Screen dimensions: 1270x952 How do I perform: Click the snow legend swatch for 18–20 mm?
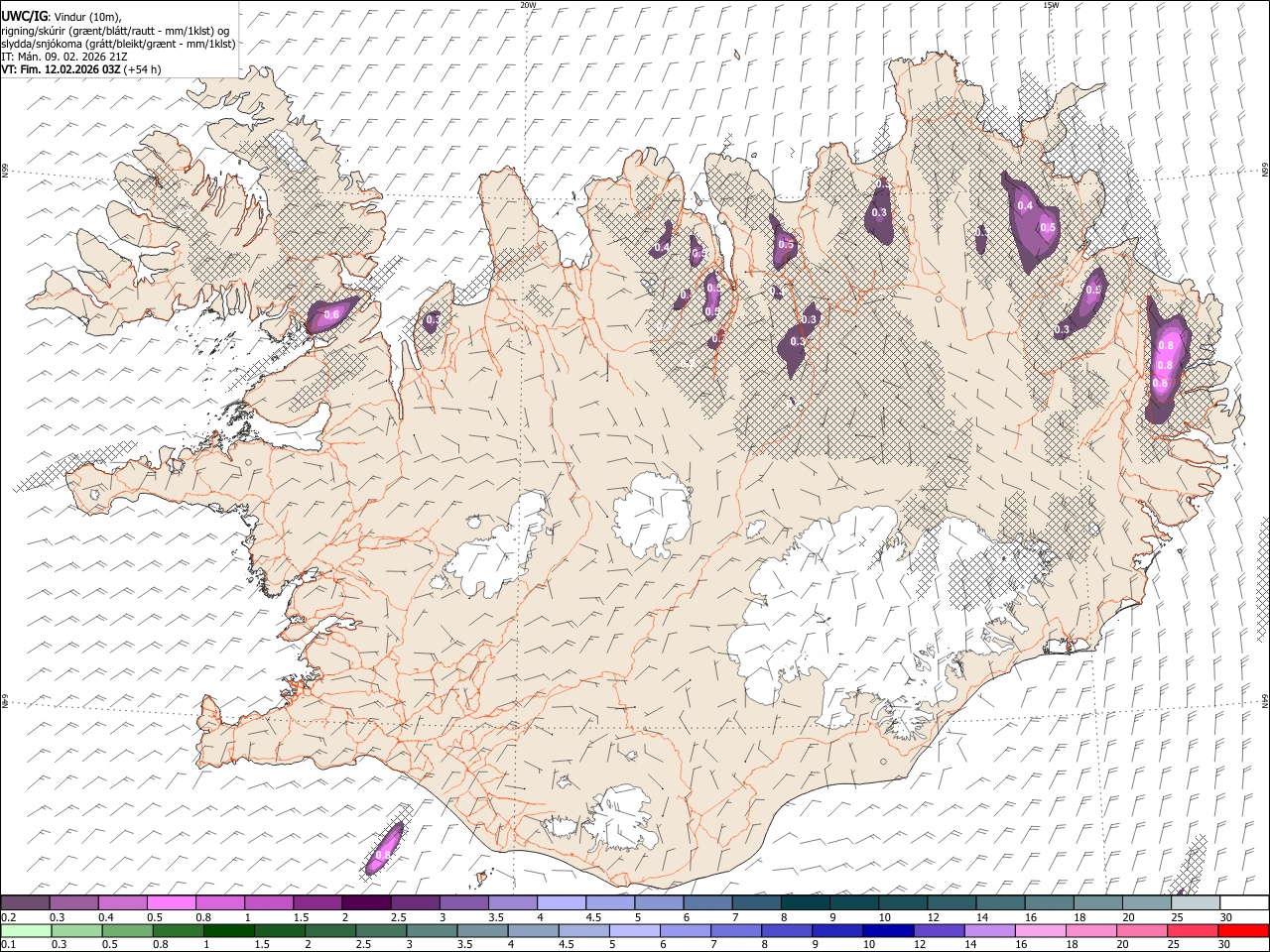pyautogui.click(x=1096, y=902)
